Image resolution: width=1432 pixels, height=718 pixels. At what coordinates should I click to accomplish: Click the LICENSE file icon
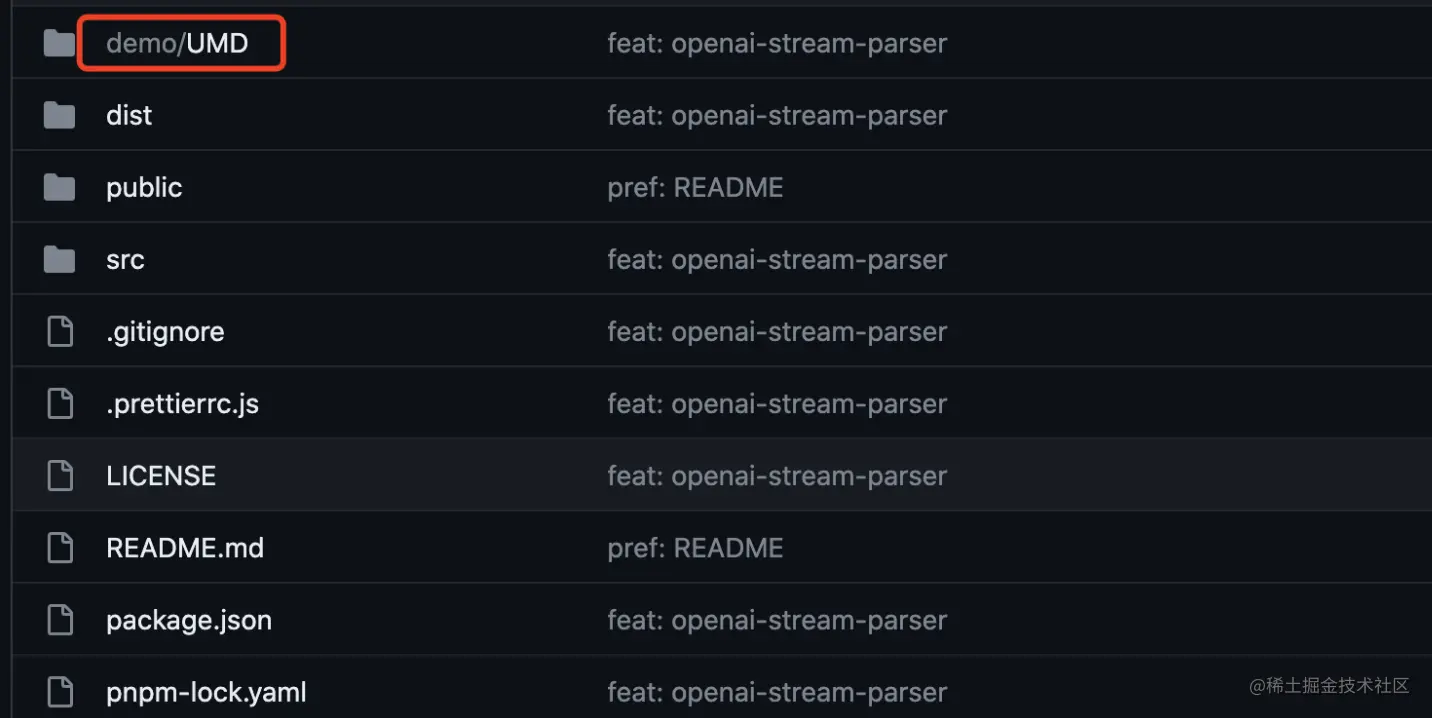pyautogui.click(x=60, y=476)
